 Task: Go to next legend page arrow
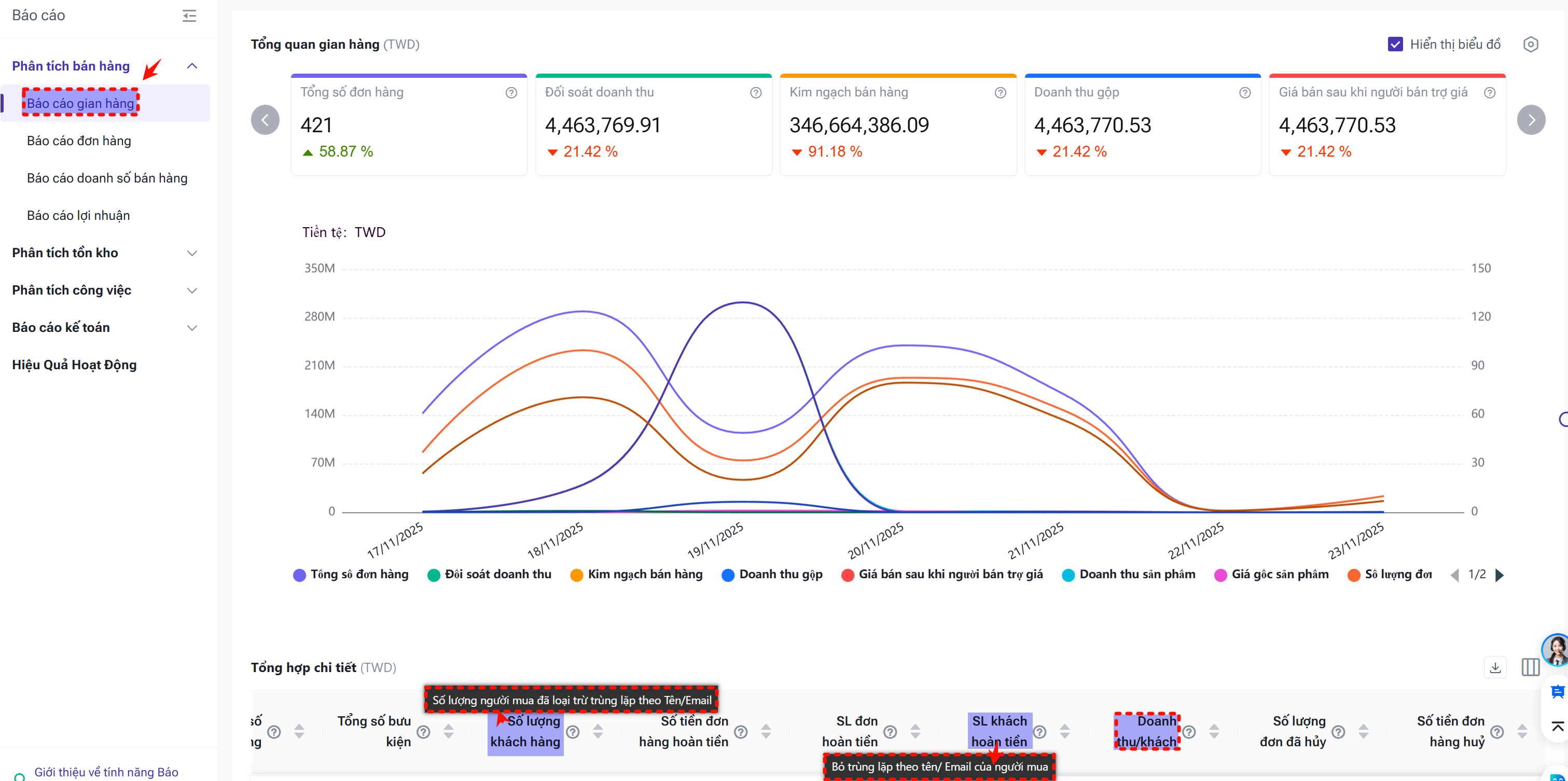1499,575
